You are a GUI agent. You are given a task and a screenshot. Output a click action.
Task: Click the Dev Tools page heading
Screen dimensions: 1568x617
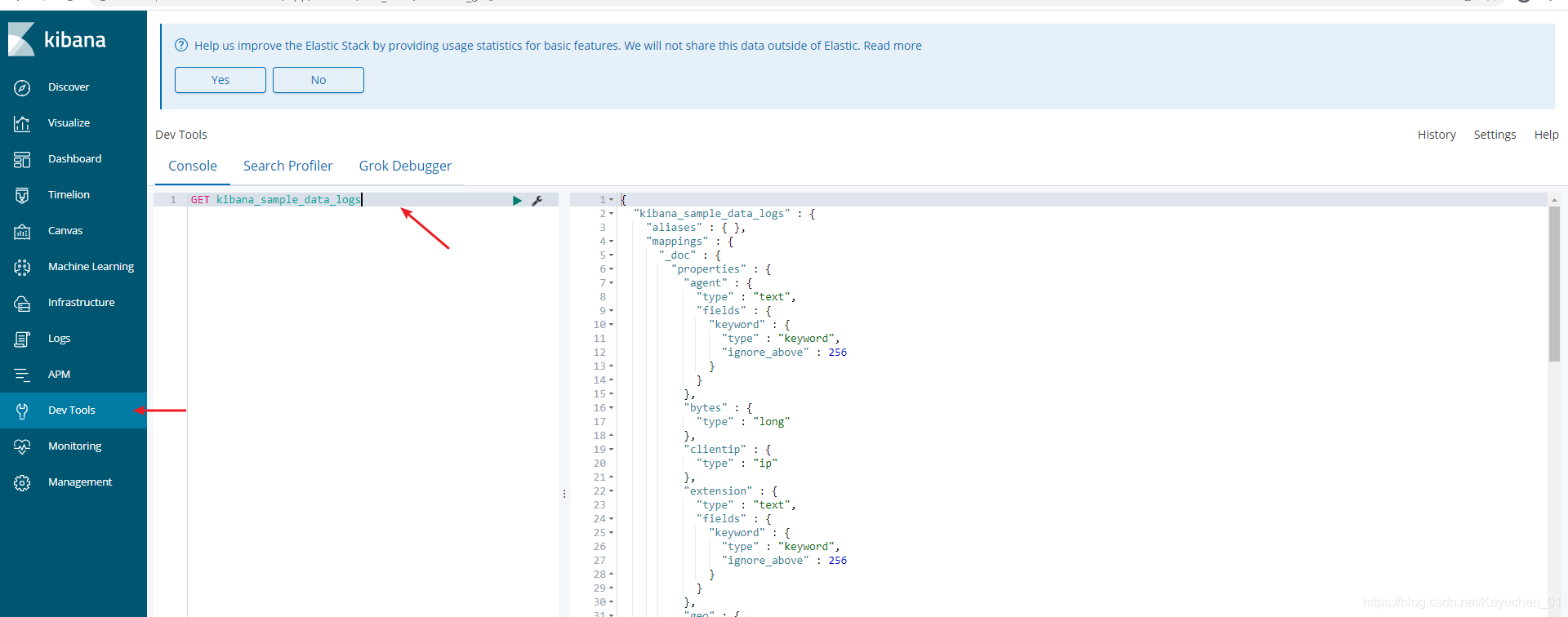pos(181,135)
